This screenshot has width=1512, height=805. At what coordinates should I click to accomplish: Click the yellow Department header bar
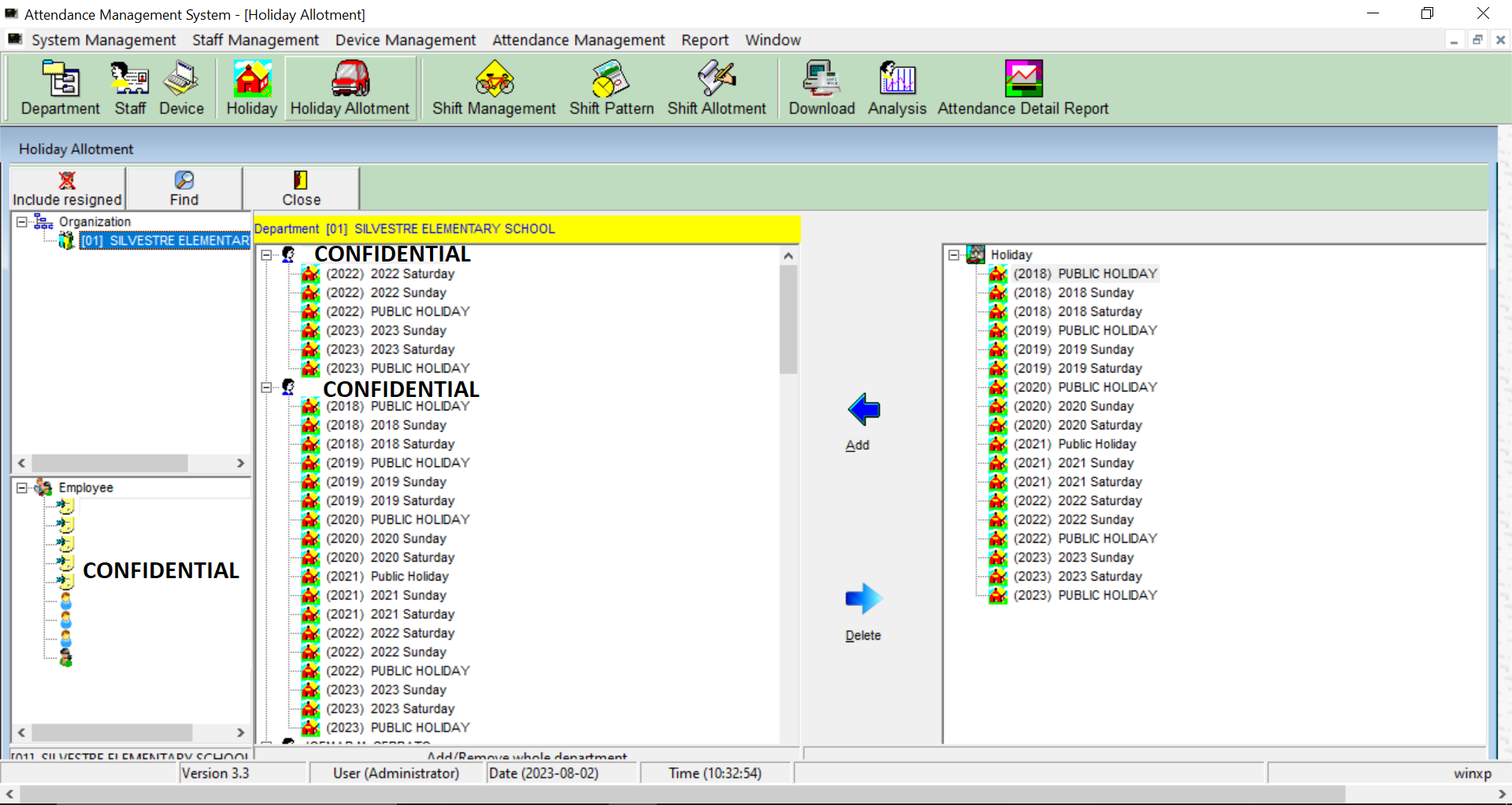pos(526,228)
